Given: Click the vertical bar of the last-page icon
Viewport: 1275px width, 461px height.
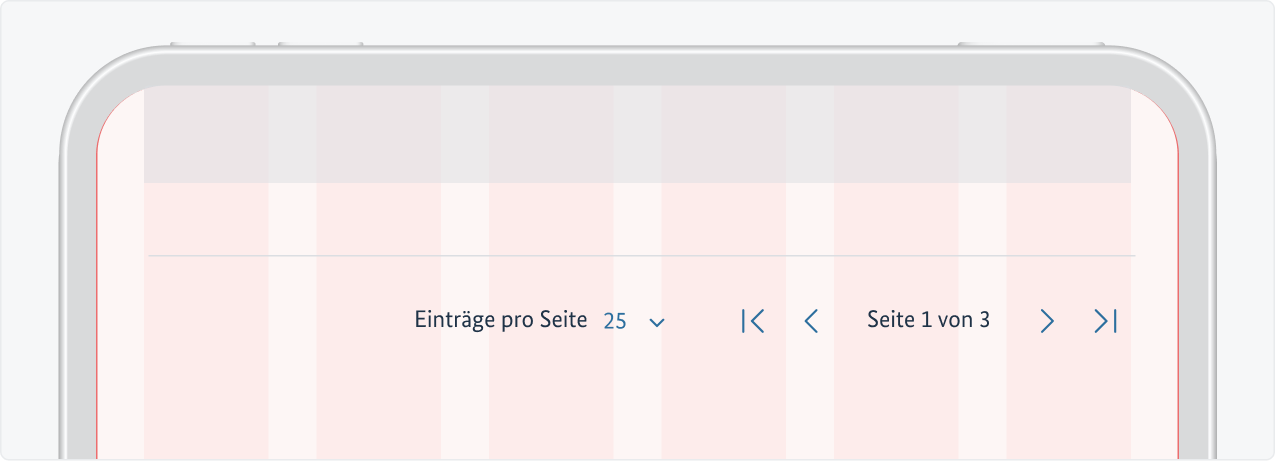Looking at the screenshot, I should pos(1115,321).
